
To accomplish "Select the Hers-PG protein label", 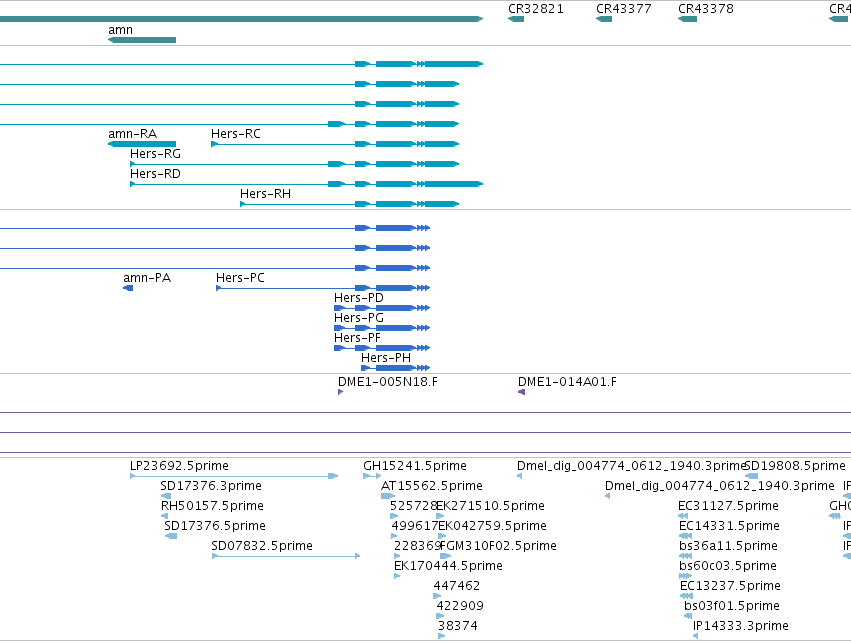I will tap(359, 318).
